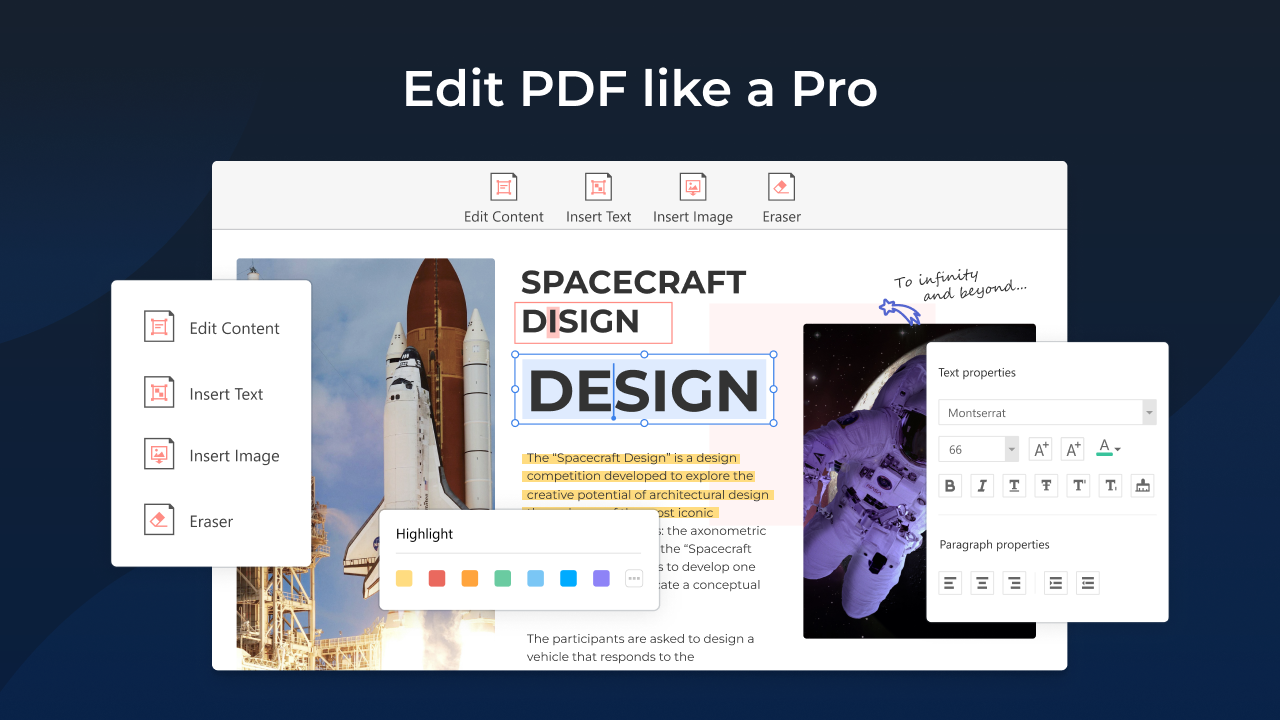Image resolution: width=1280 pixels, height=720 pixels.
Task: Click the Edit Content icon in the left panel
Action: click(159, 326)
